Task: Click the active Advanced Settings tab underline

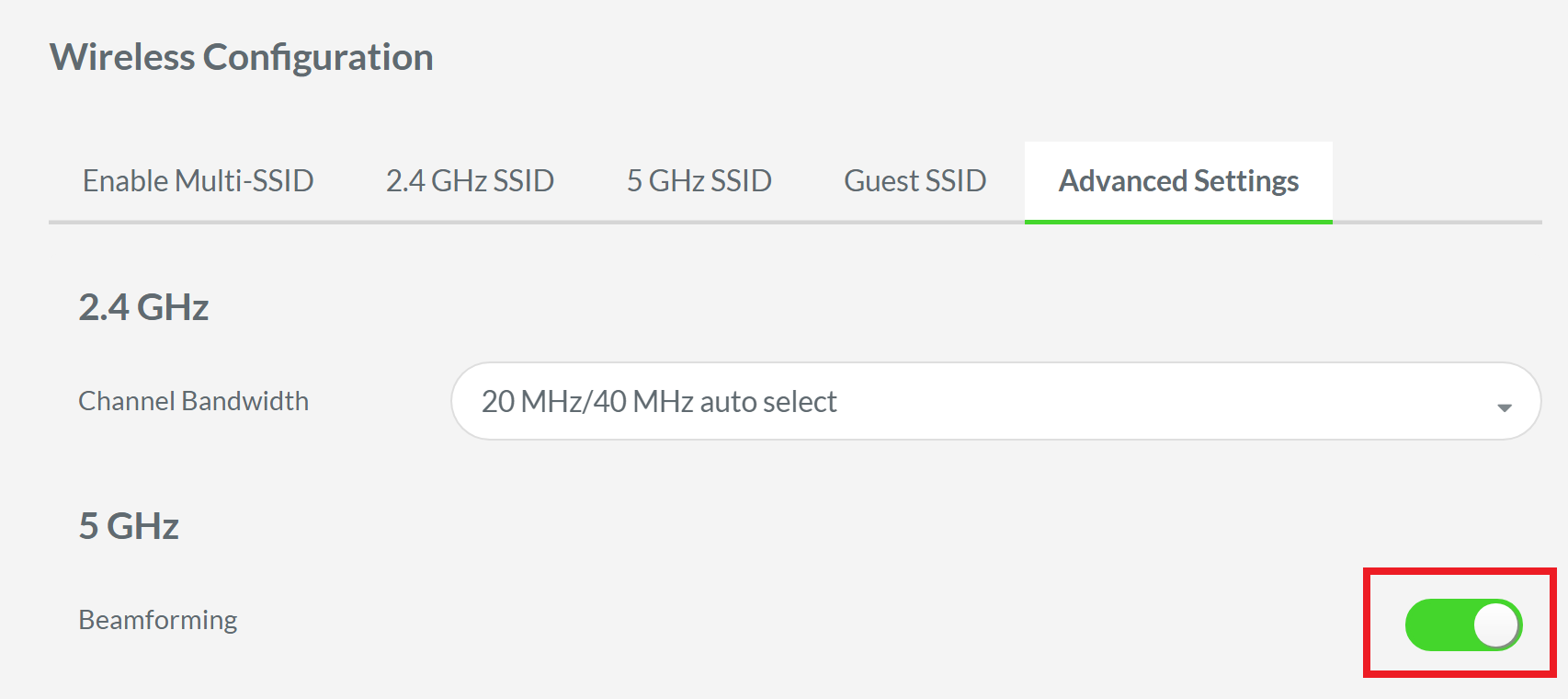Action: [1178, 218]
